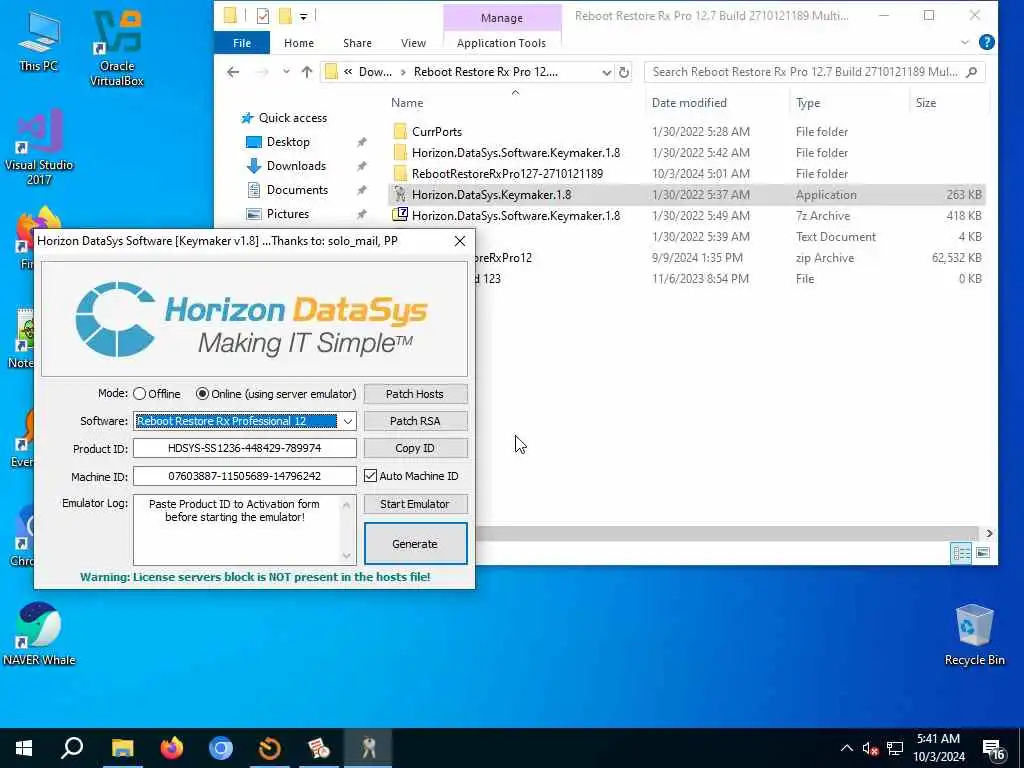The width and height of the screenshot is (1024, 768).
Task: Launch Chromium browser from taskbar
Action: (221, 748)
